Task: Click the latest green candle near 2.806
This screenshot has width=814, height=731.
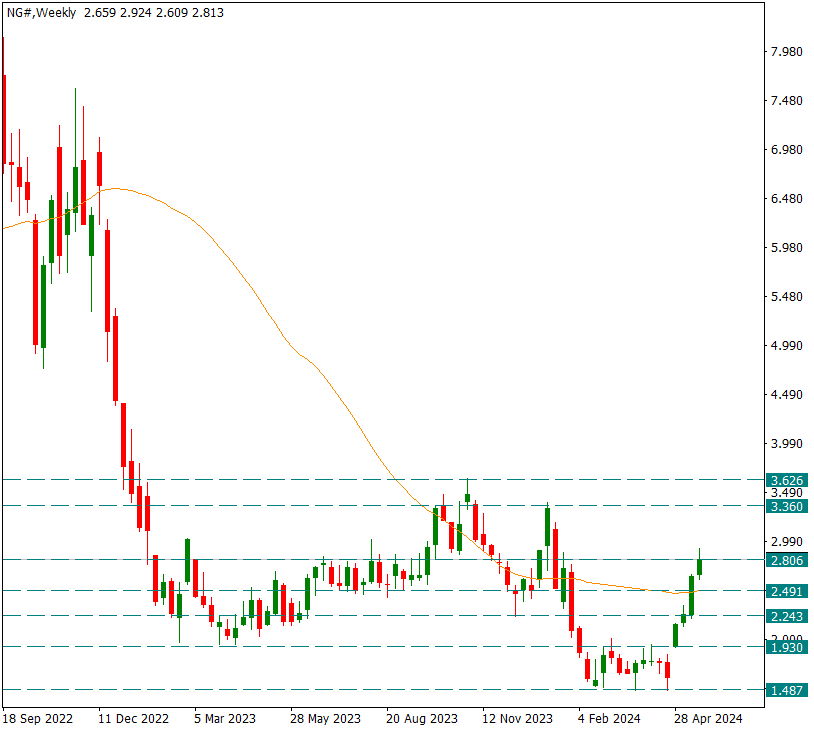Action: (x=699, y=566)
